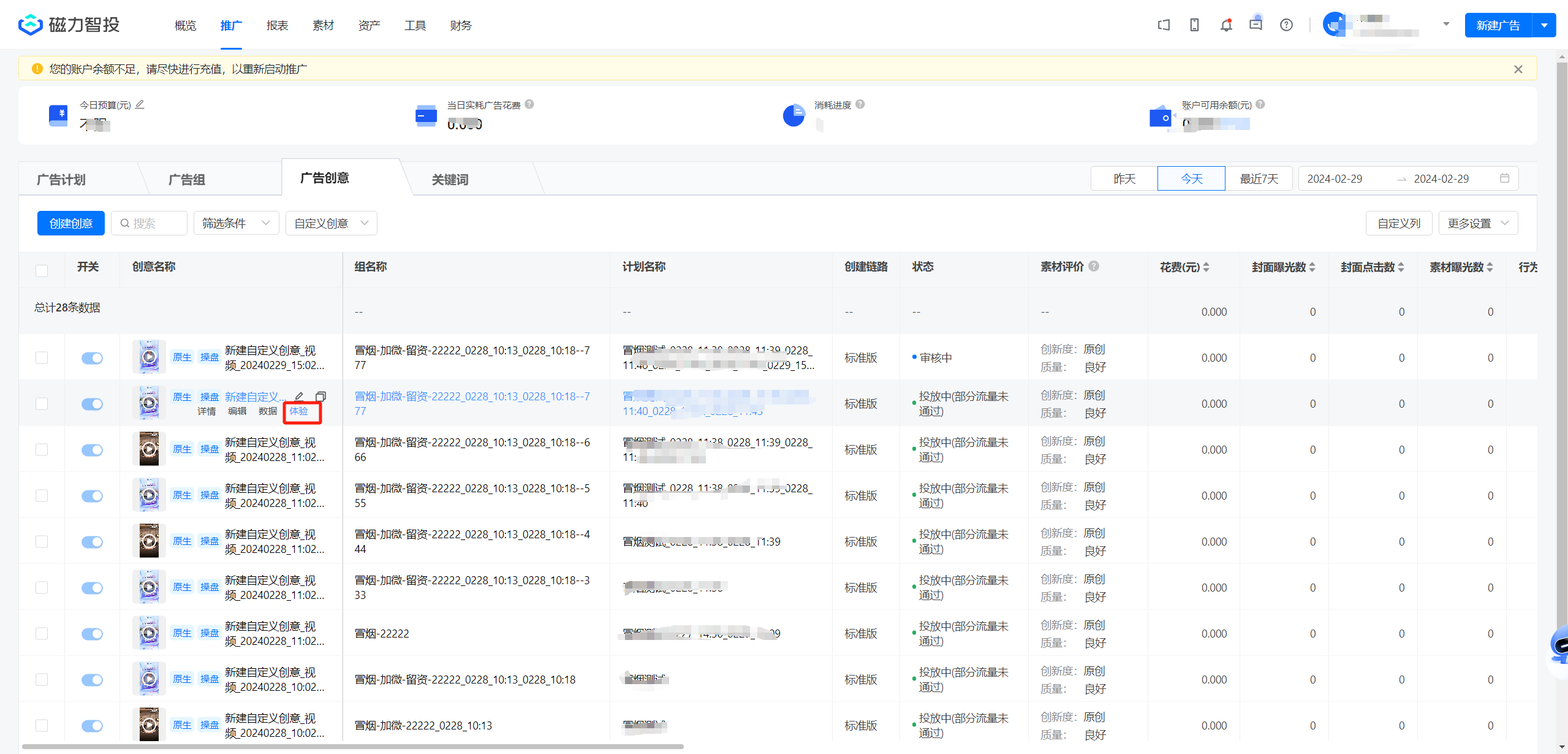Open thumbnail of creative in group 冒烟-22222

[149, 633]
